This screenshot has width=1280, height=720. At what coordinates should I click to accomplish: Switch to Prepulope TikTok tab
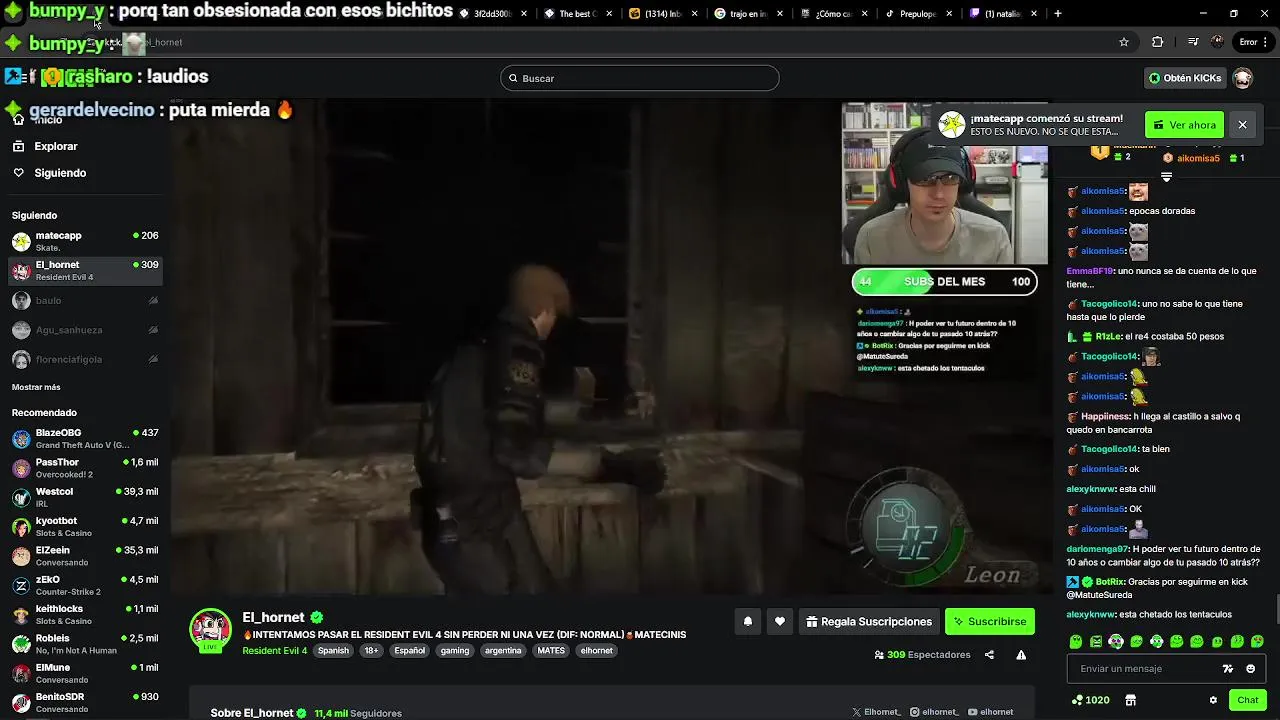[918, 13]
